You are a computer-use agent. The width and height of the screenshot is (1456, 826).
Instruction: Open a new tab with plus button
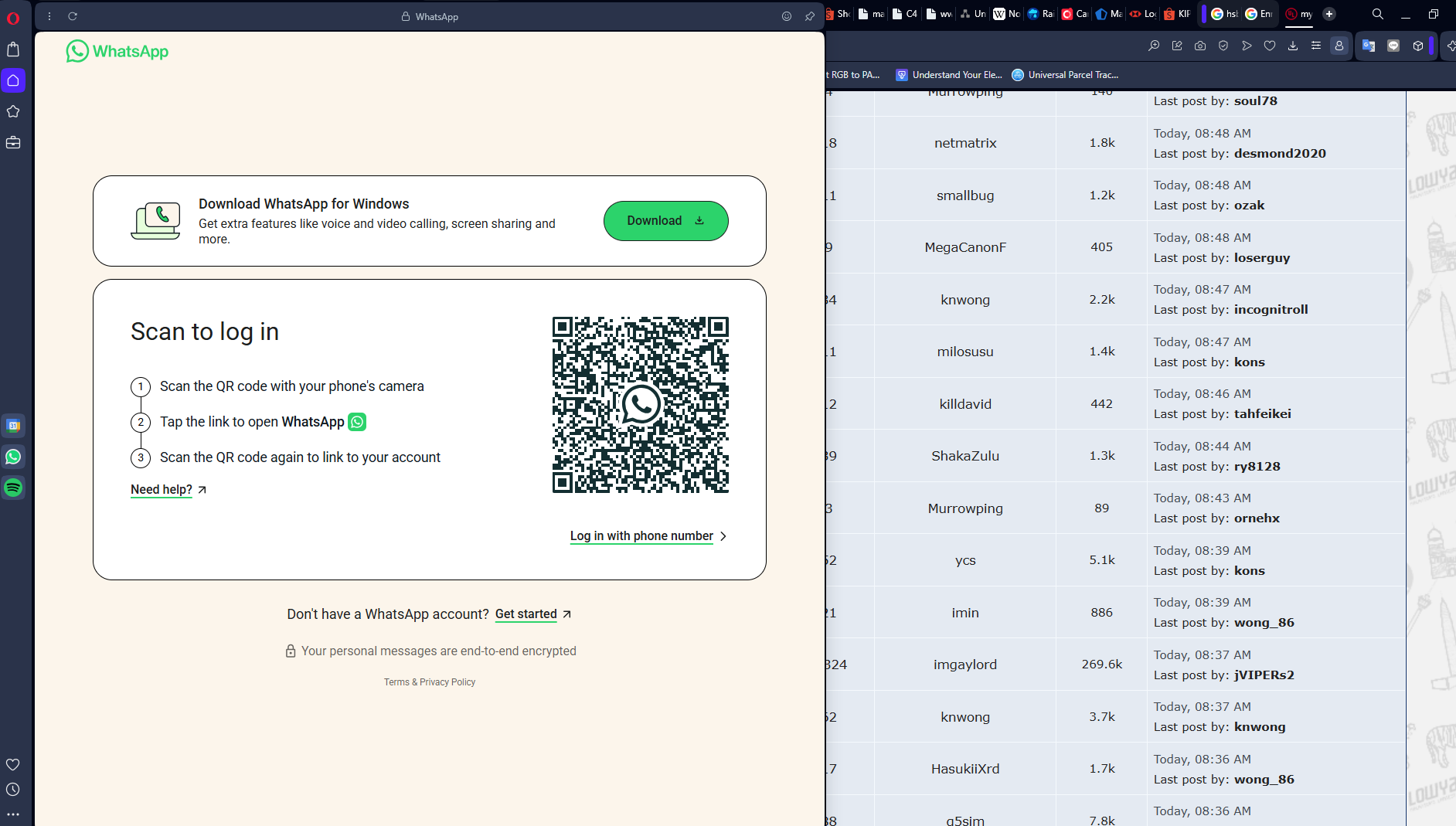[x=1329, y=14]
